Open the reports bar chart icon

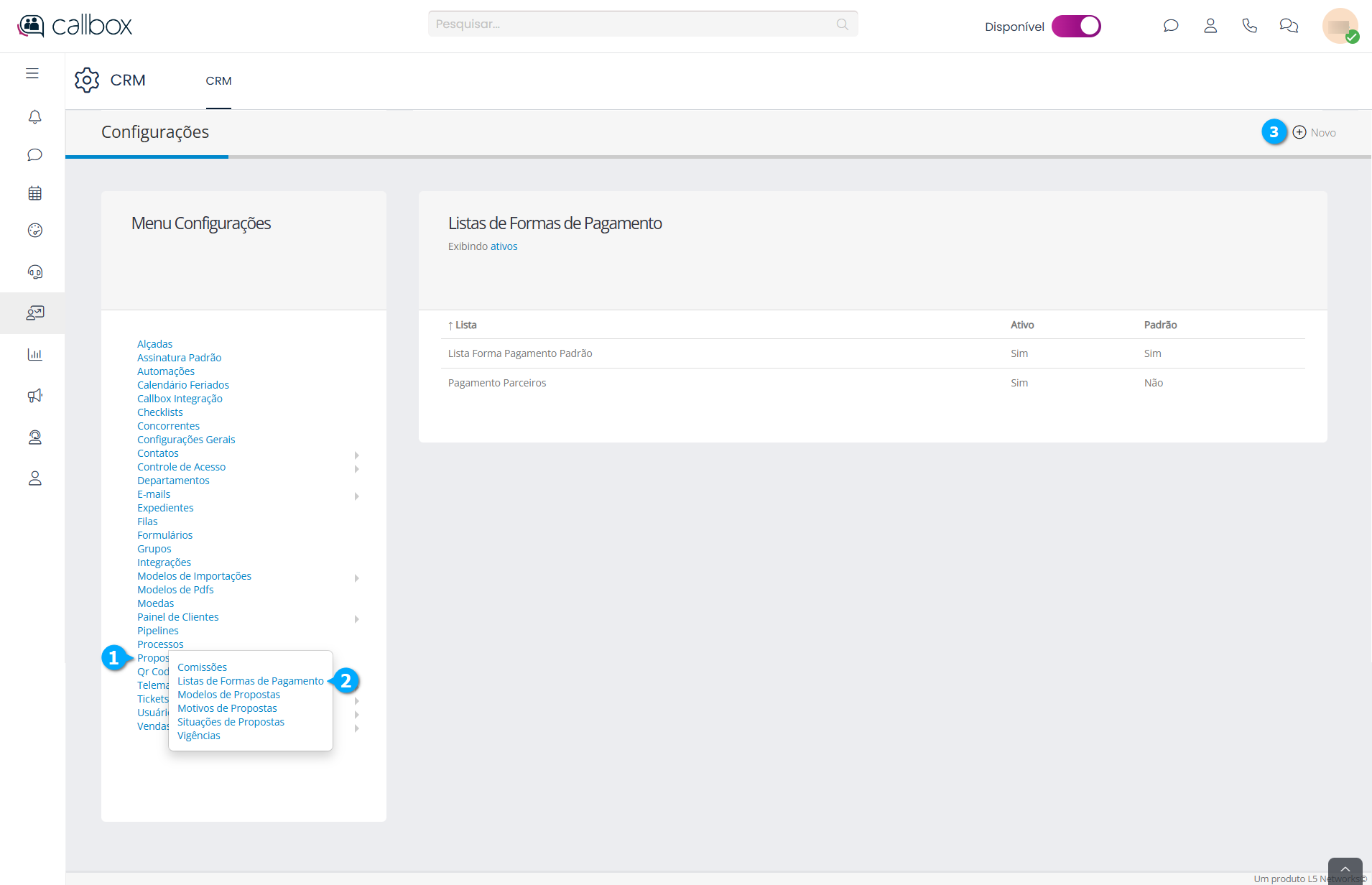click(34, 354)
